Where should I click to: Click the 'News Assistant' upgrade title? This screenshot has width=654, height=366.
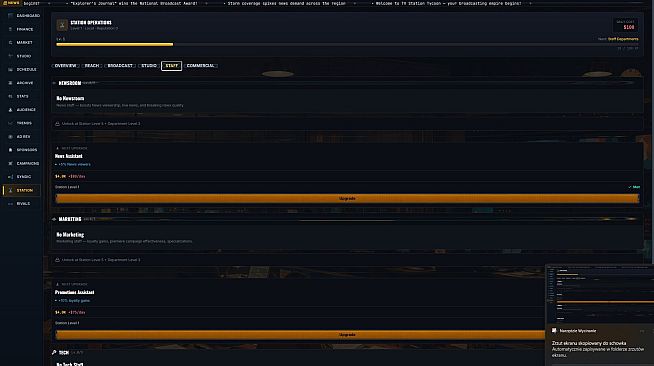pyautogui.click(x=69, y=156)
